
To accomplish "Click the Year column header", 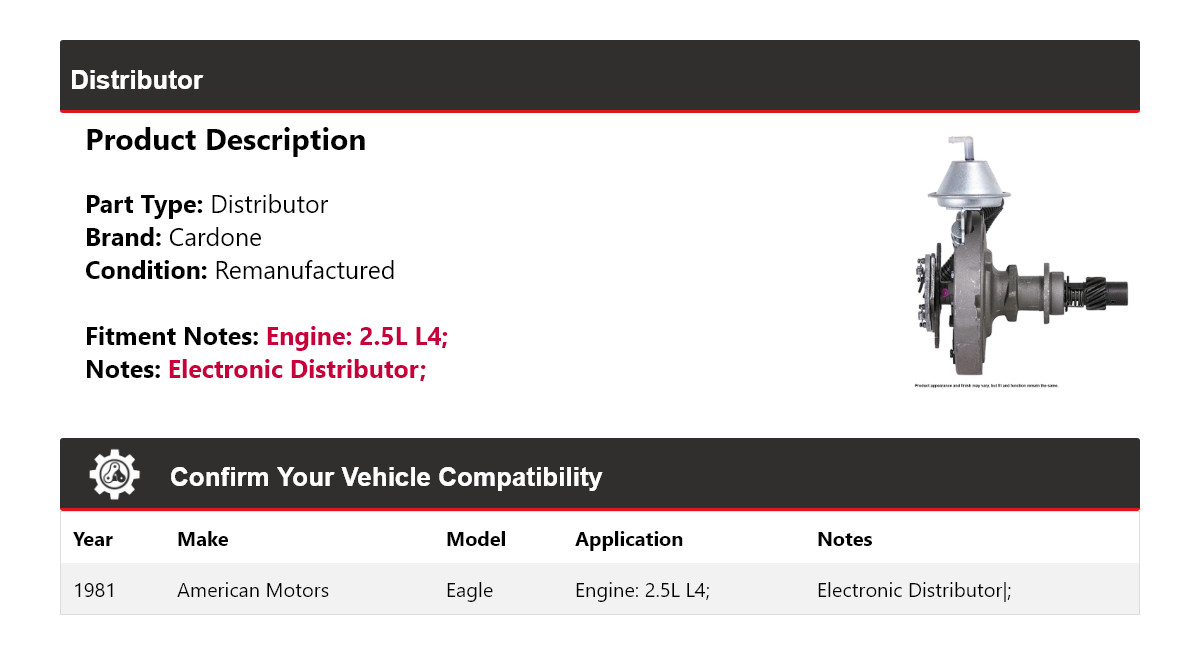I will 93,540.
